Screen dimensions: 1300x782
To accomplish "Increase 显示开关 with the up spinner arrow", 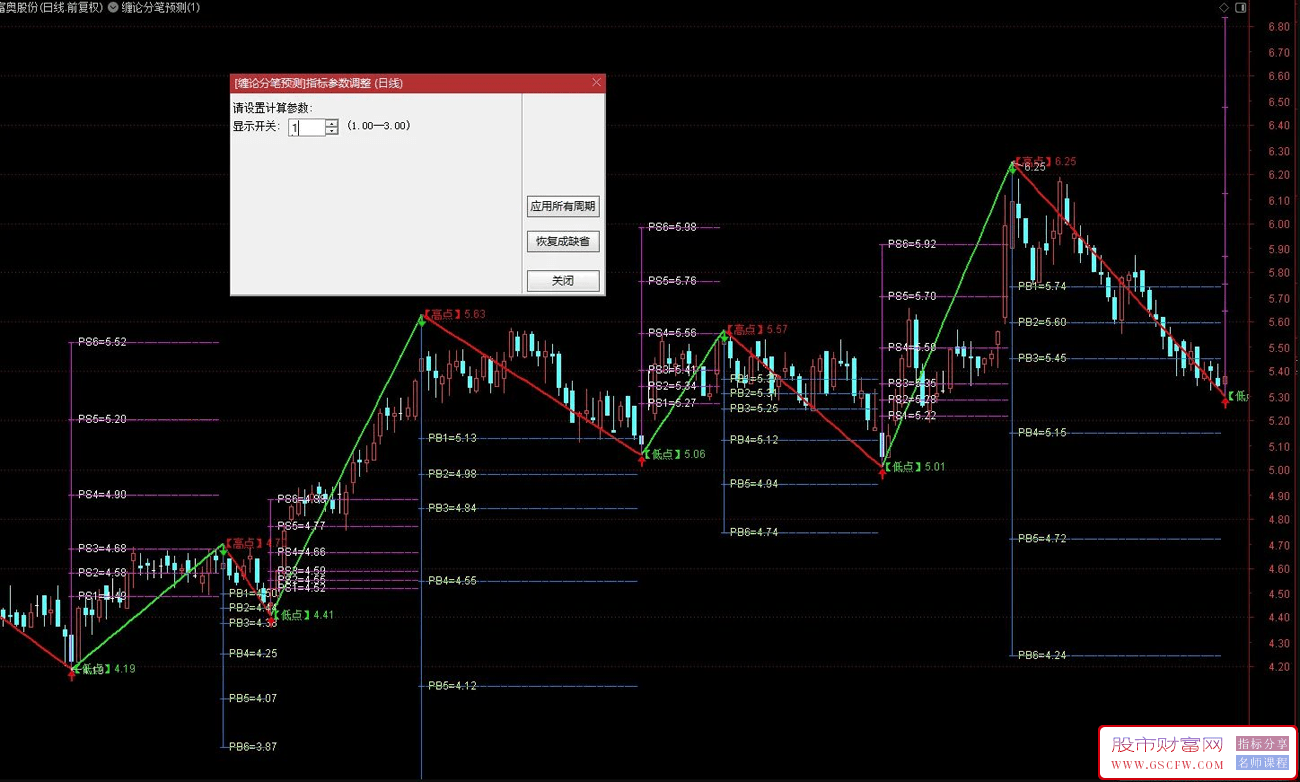I will pos(332,123).
